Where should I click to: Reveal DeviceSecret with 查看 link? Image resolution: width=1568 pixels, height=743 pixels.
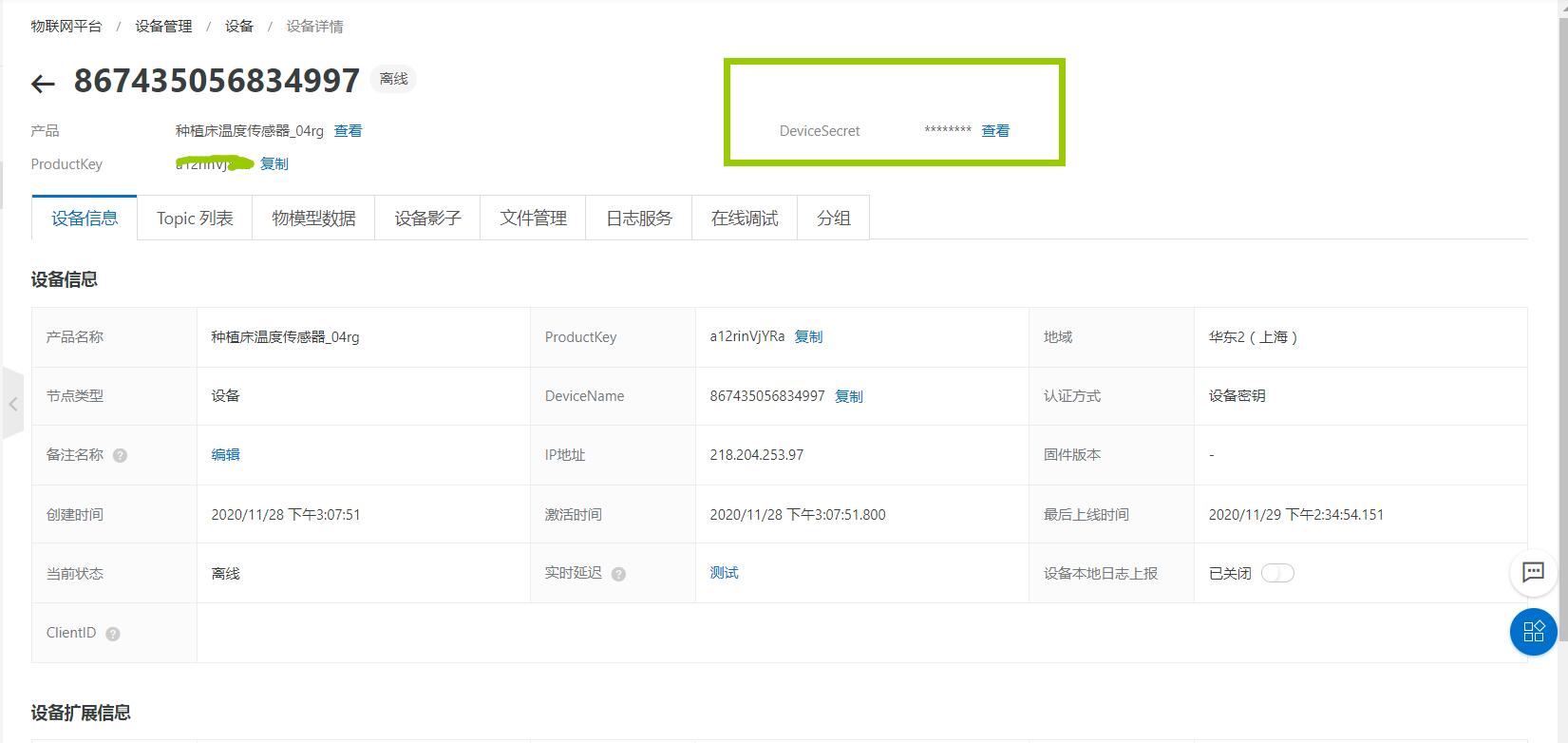coord(995,131)
